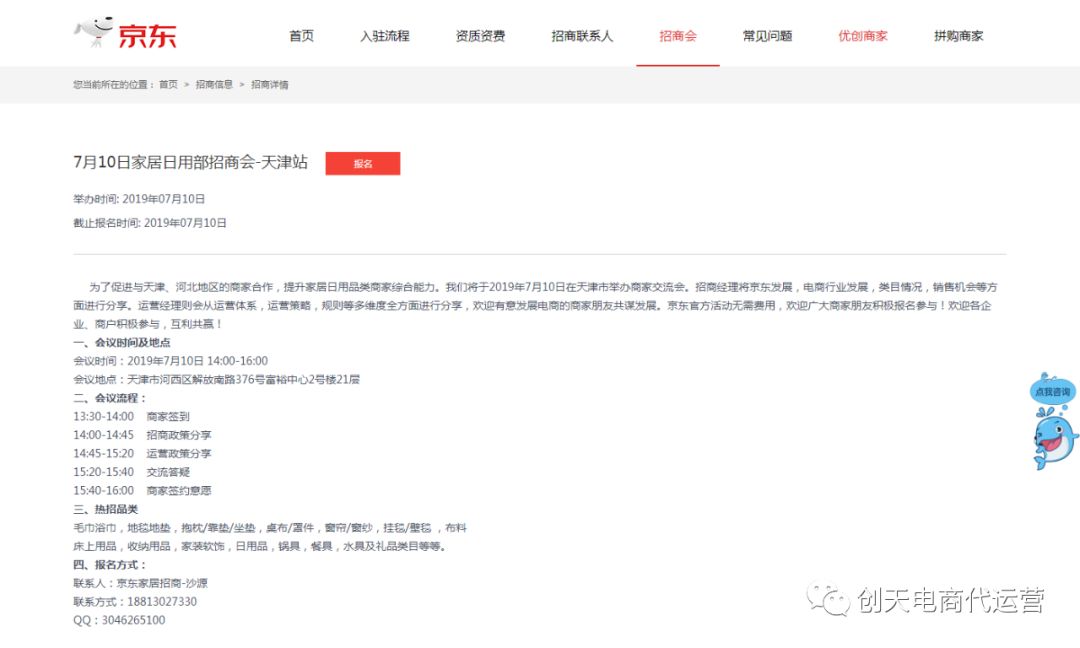The image size is (1080, 648).
Task: Click the 招商详情 breadcrumb item
Action: coord(270,85)
